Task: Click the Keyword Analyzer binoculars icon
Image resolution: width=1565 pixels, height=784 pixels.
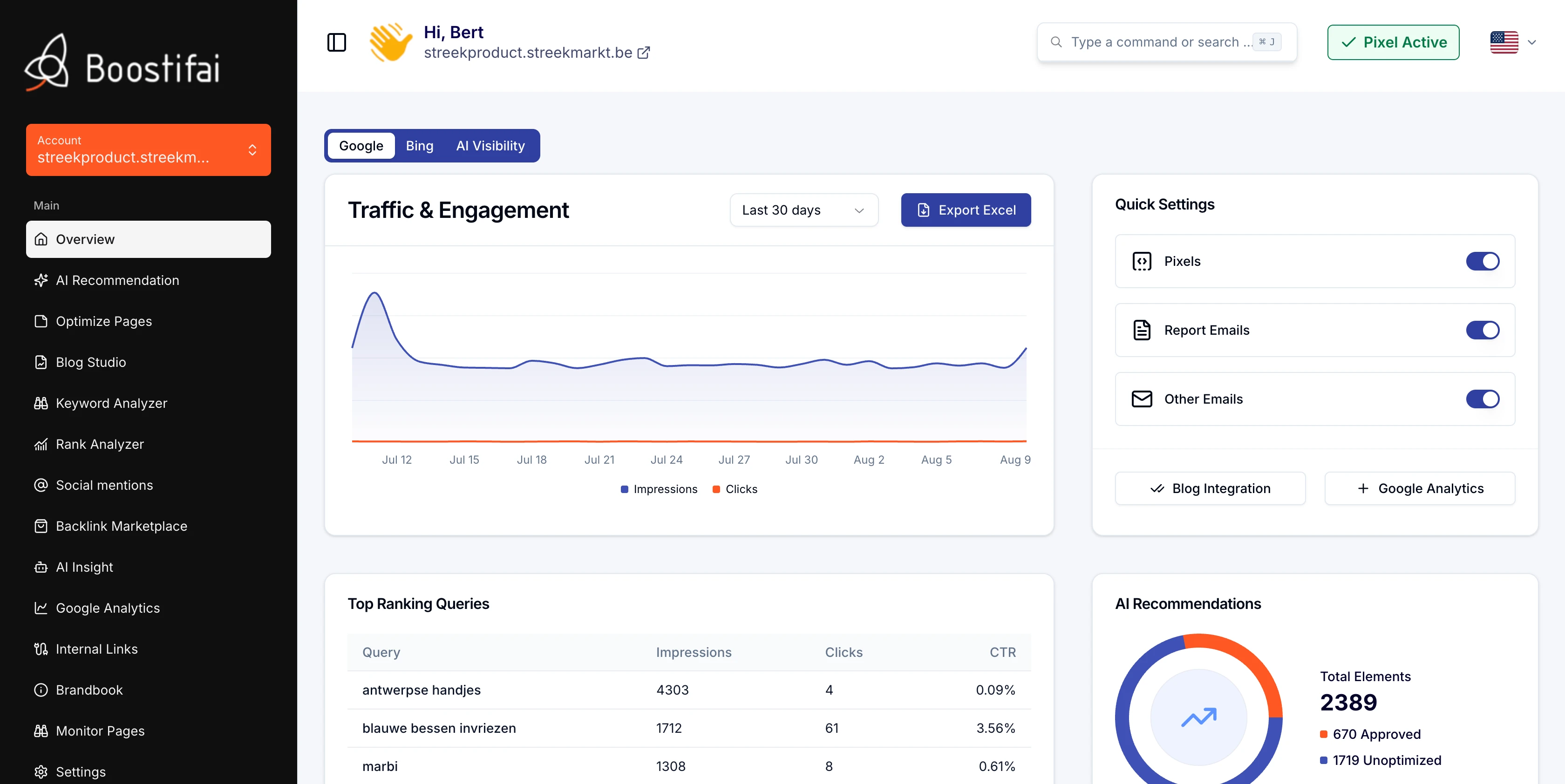Action: pyautogui.click(x=41, y=403)
